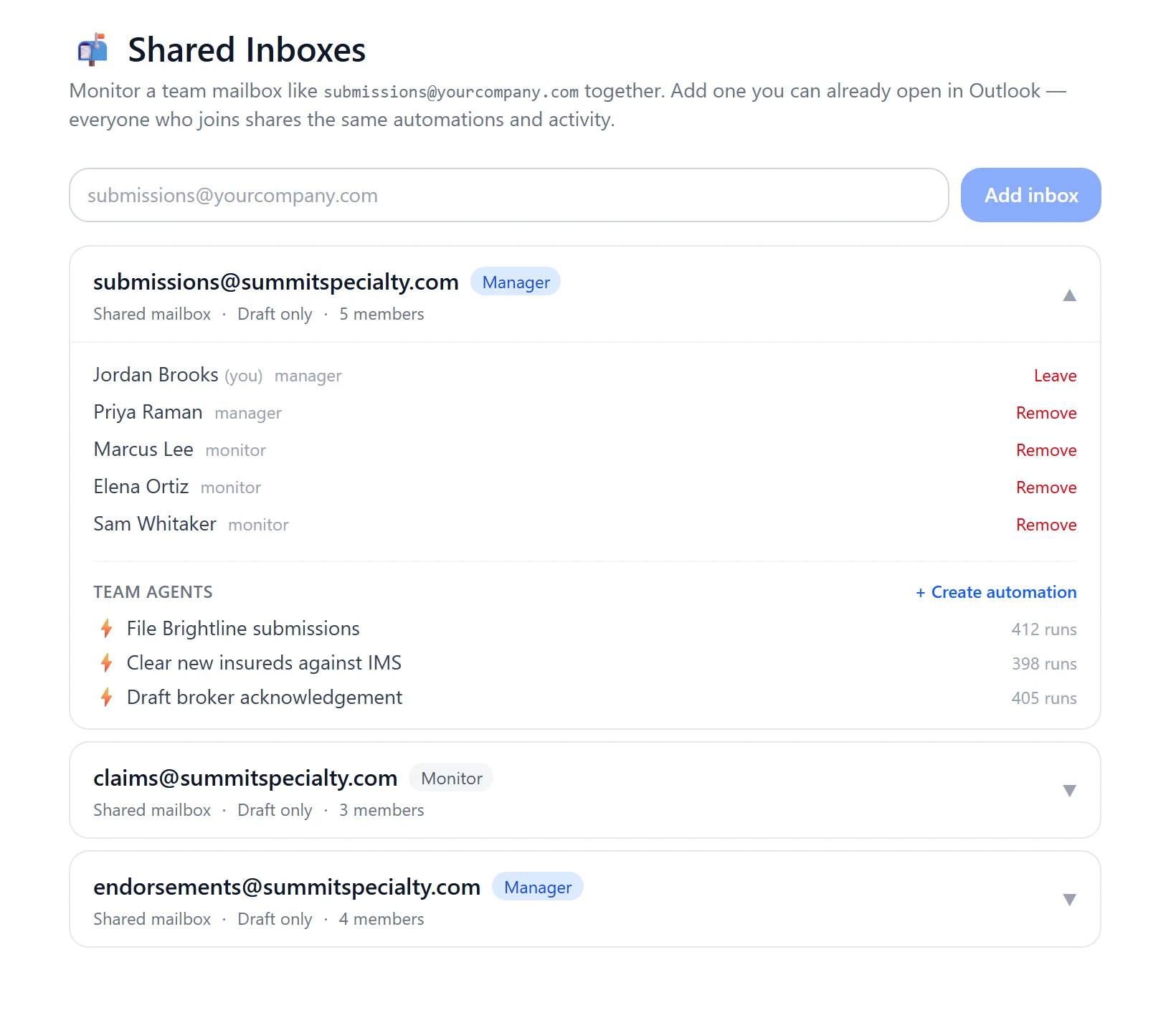Click the Elena Ortiz member name
Image resolution: width=1176 pixels, height=1018 pixels.
tap(141, 487)
